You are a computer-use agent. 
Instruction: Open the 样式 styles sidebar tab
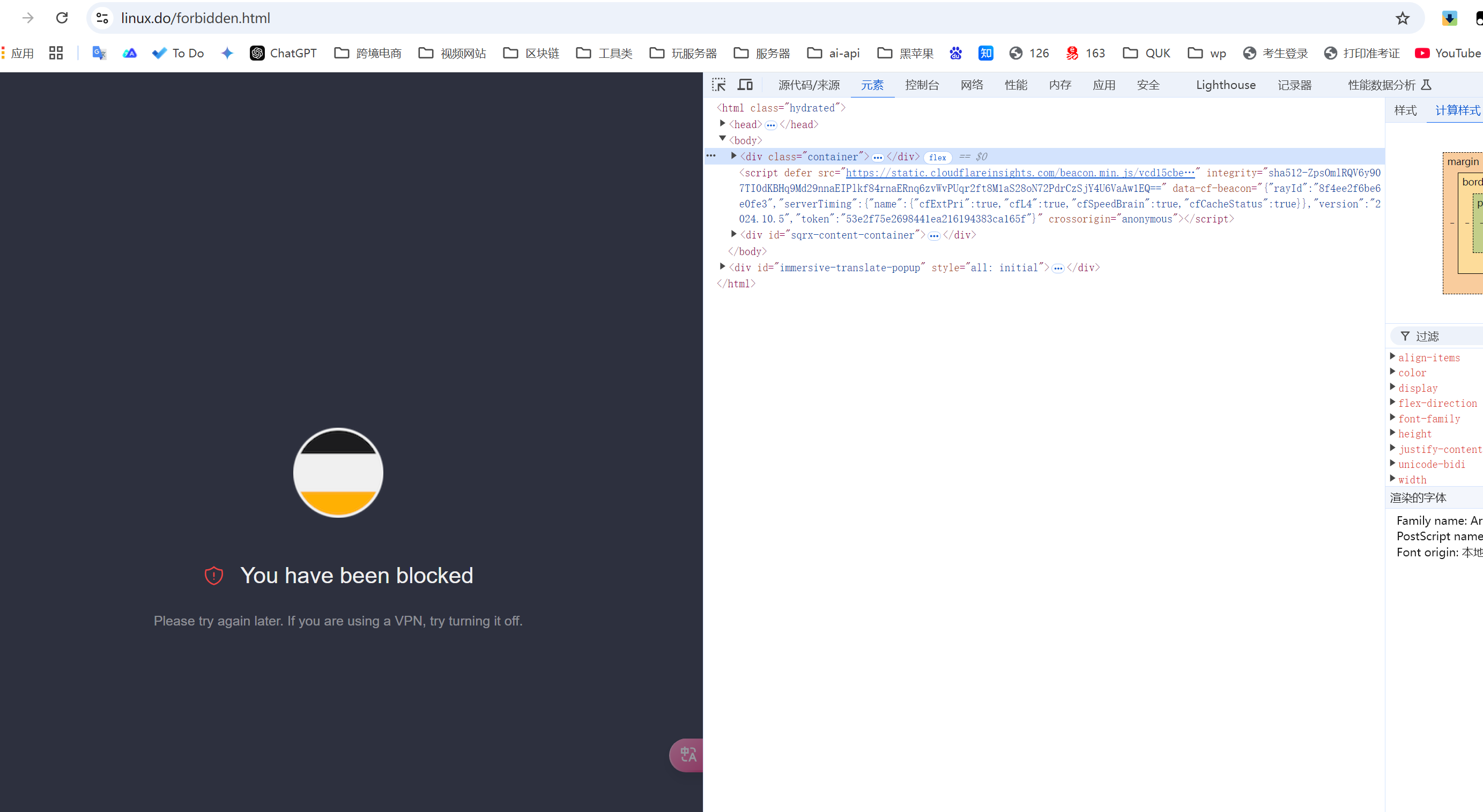pos(1405,110)
